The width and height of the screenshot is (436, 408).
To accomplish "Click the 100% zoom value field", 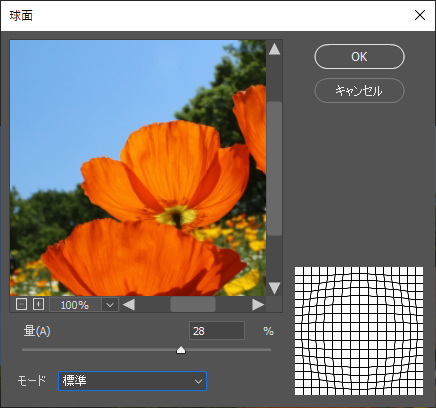I will pyautogui.click(x=75, y=305).
